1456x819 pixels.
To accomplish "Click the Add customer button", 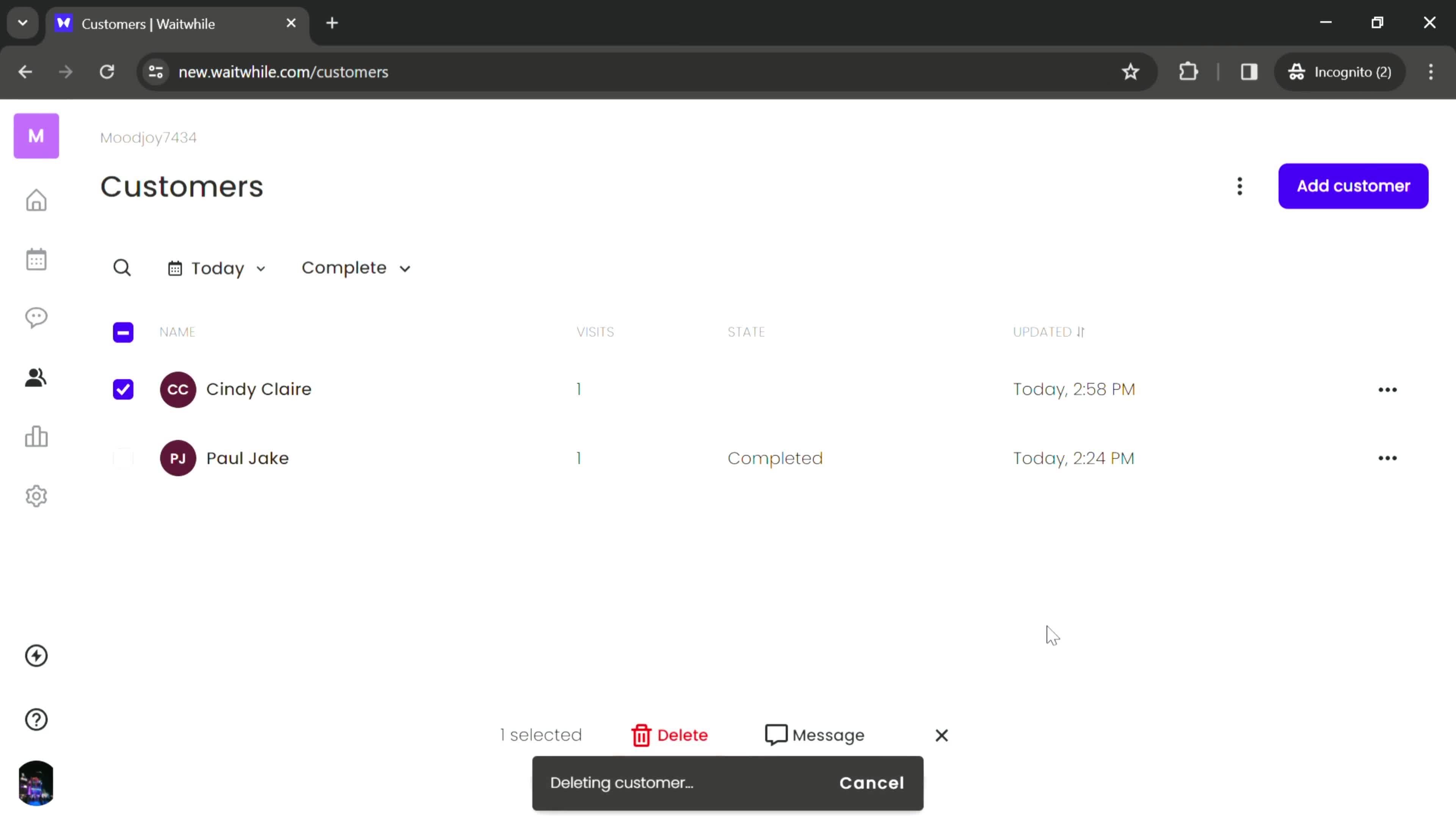I will [x=1354, y=185].
